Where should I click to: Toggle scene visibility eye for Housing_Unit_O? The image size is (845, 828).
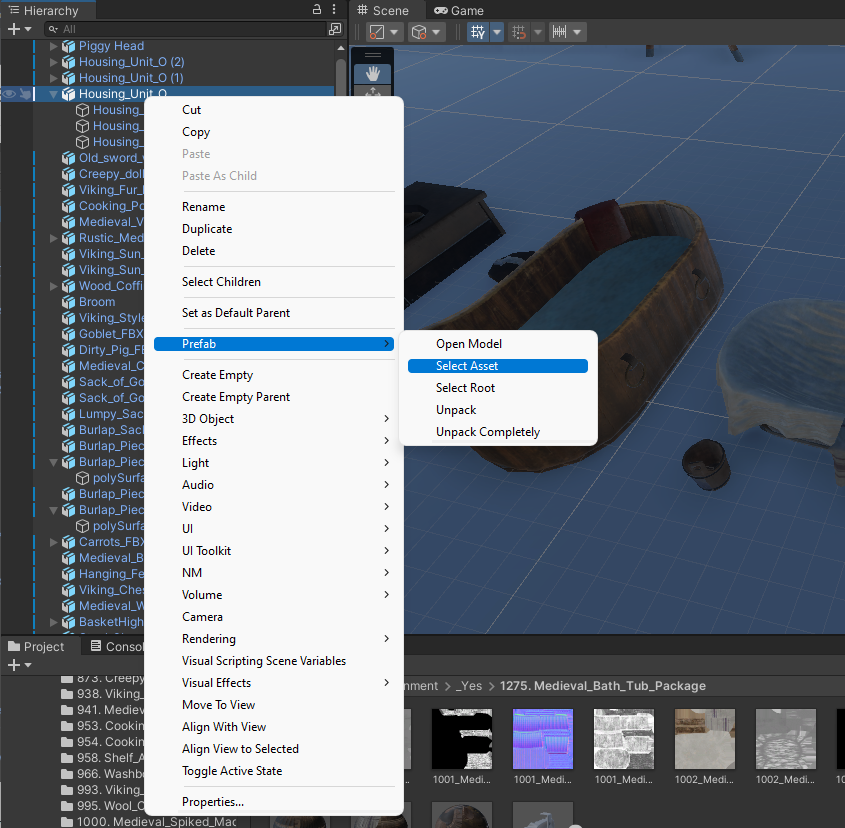pos(9,94)
